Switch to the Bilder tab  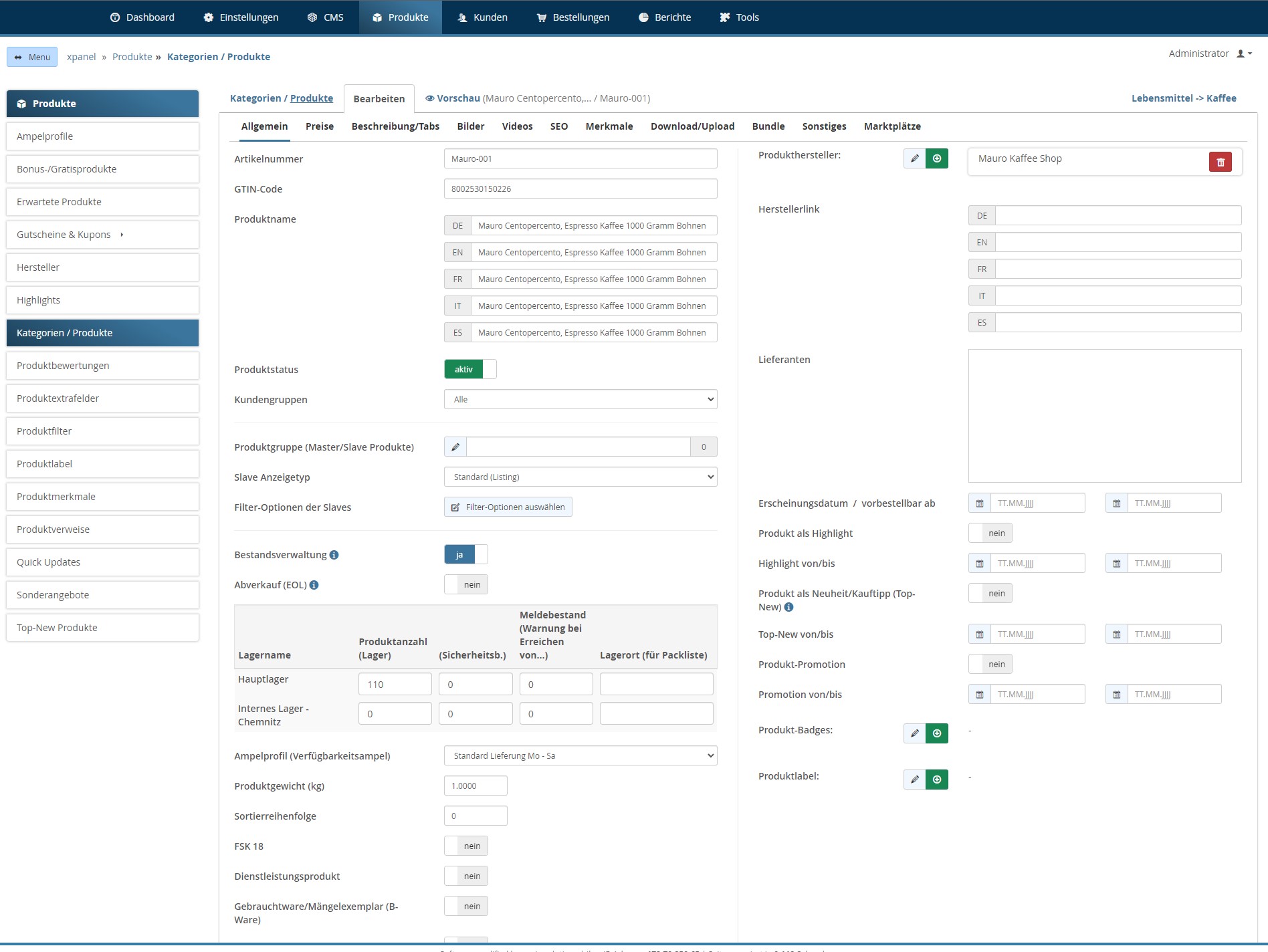(471, 126)
